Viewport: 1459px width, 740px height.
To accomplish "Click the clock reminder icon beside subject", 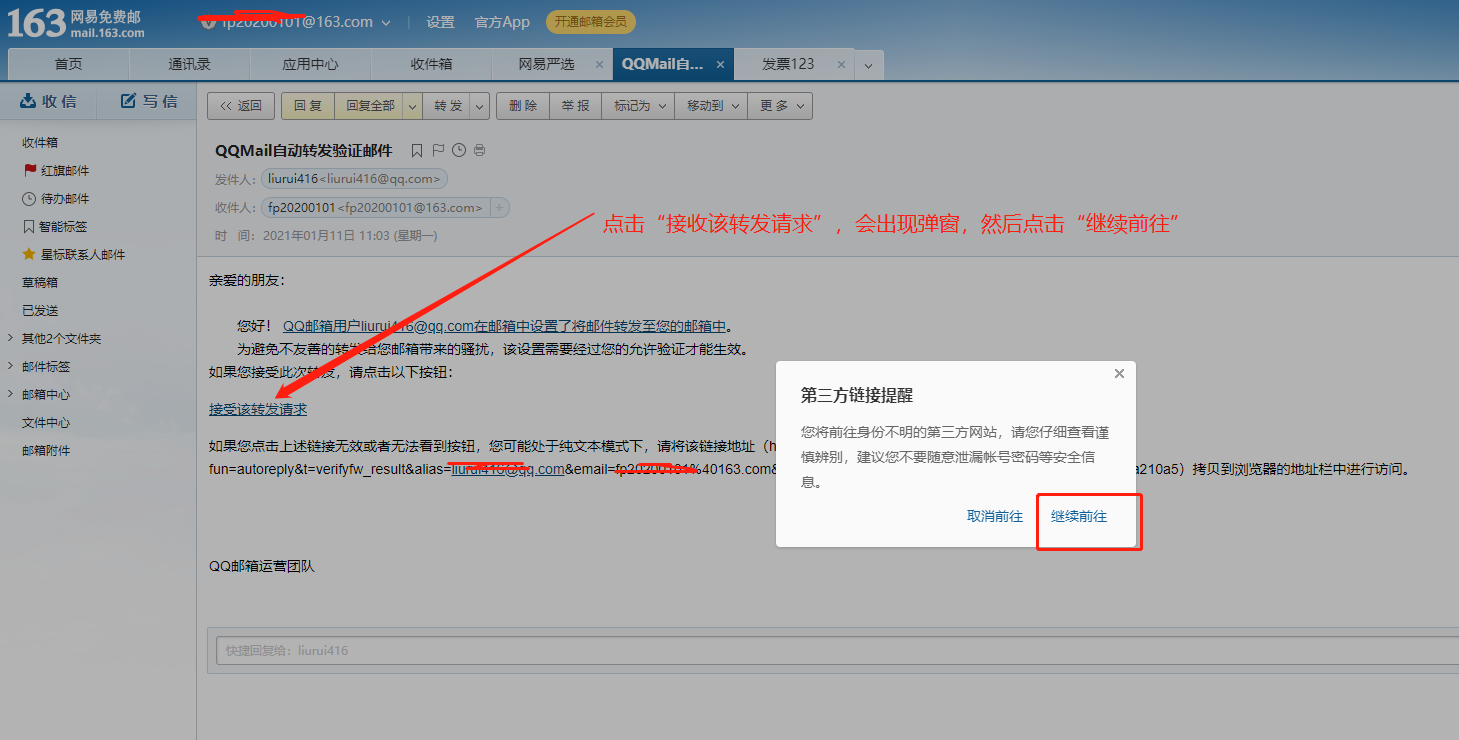I will pyautogui.click(x=459, y=151).
